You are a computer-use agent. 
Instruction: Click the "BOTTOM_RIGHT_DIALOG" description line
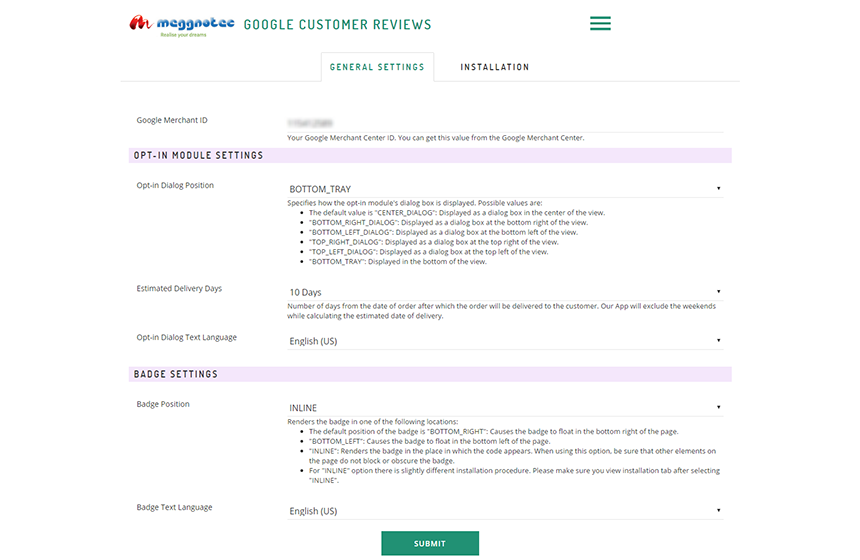tap(448, 223)
